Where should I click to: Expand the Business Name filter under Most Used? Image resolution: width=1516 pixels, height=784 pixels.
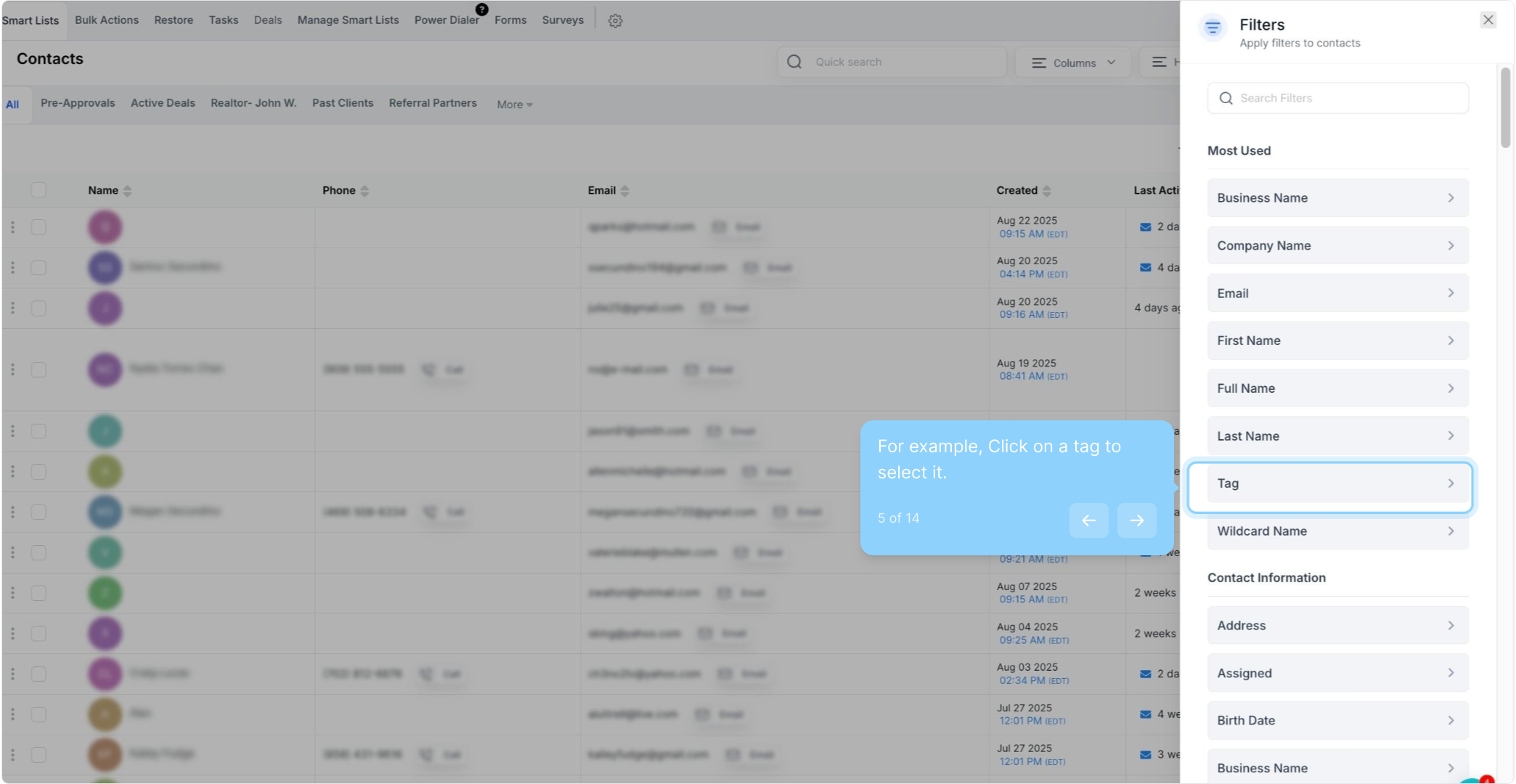[1337, 198]
